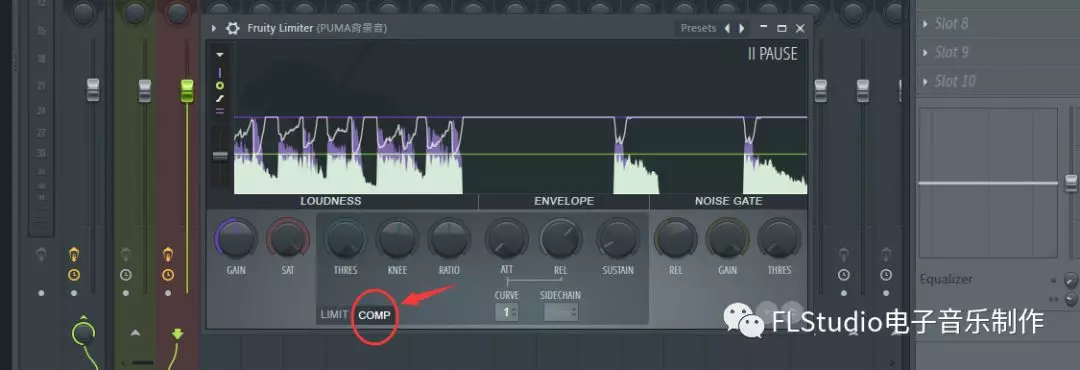The width and height of the screenshot is (1080, 370).
Task: Toggle the dot under the gray track left of olive
Action: pos(74,293)
